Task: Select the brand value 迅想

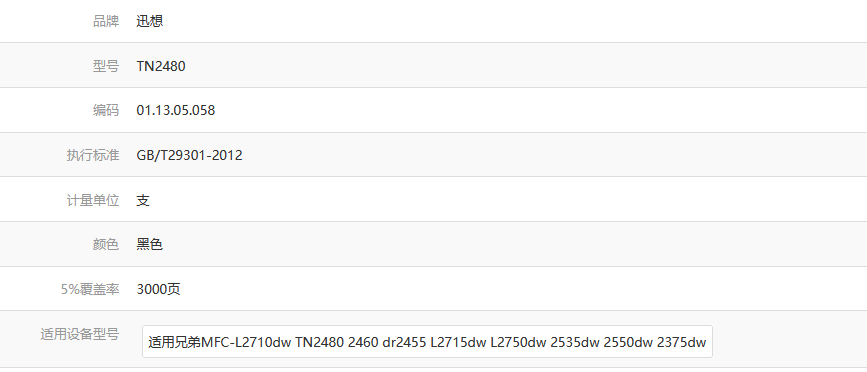Action: (150, 22)
